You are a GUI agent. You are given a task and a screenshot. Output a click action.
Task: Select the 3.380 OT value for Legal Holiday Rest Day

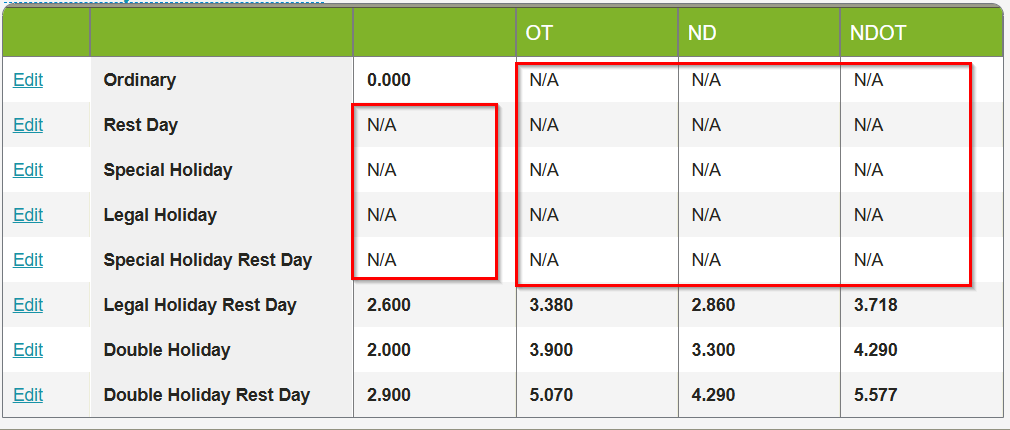(x=551, y=305)
